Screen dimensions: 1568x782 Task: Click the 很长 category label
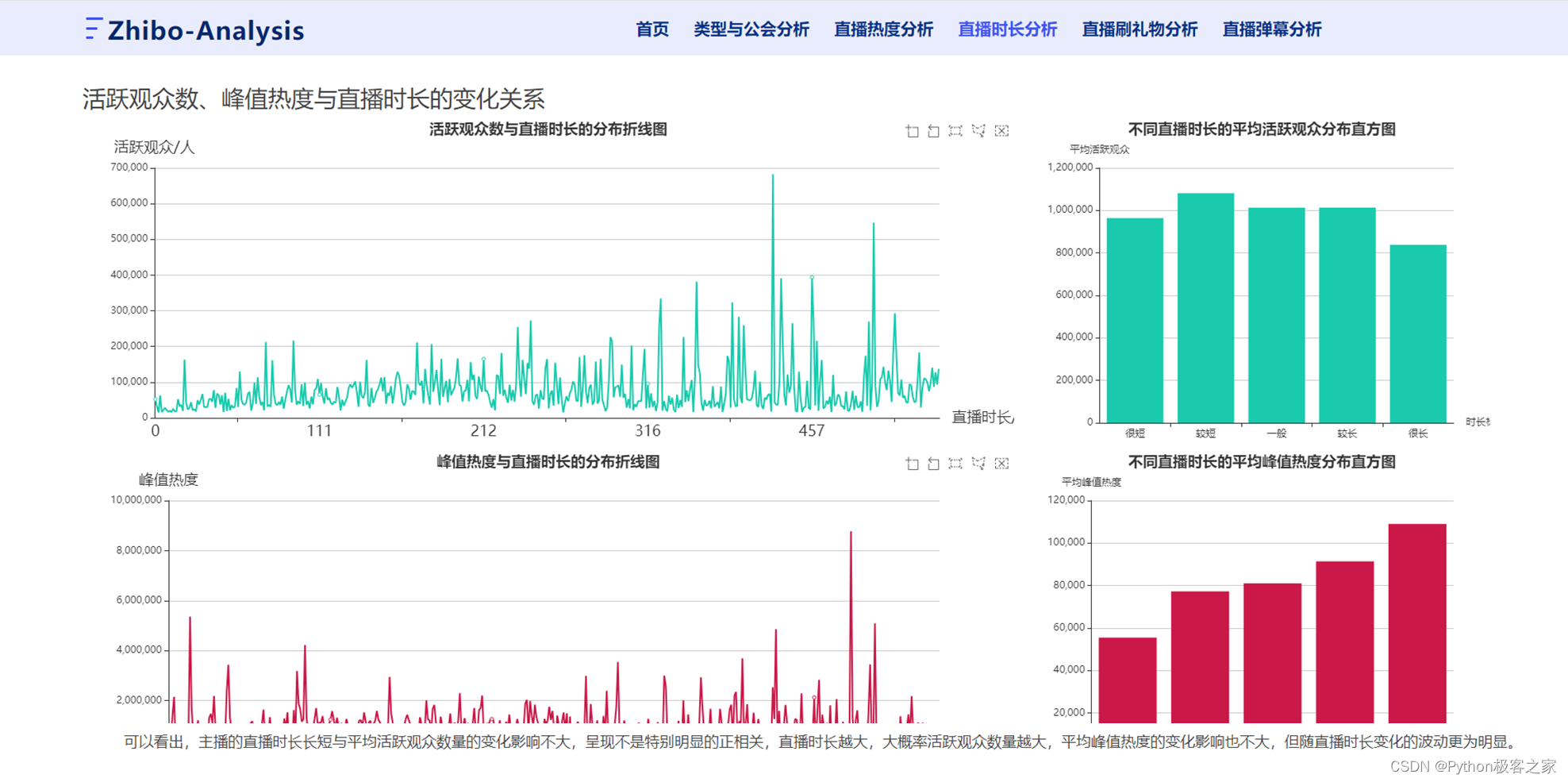[1418, 433]
